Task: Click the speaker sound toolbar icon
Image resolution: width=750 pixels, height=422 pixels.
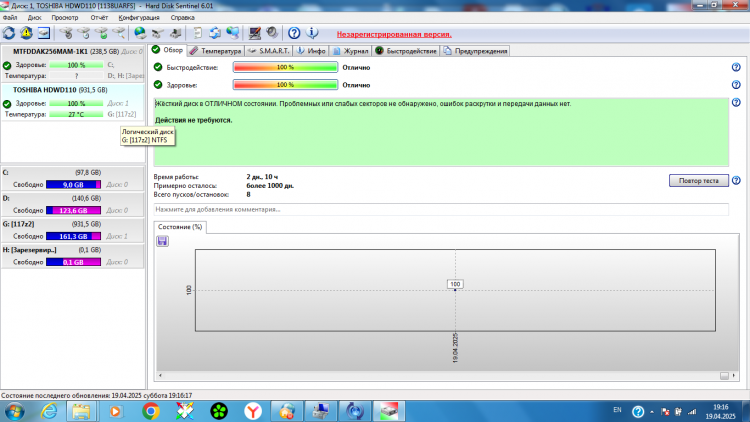Action: (272, 33)
